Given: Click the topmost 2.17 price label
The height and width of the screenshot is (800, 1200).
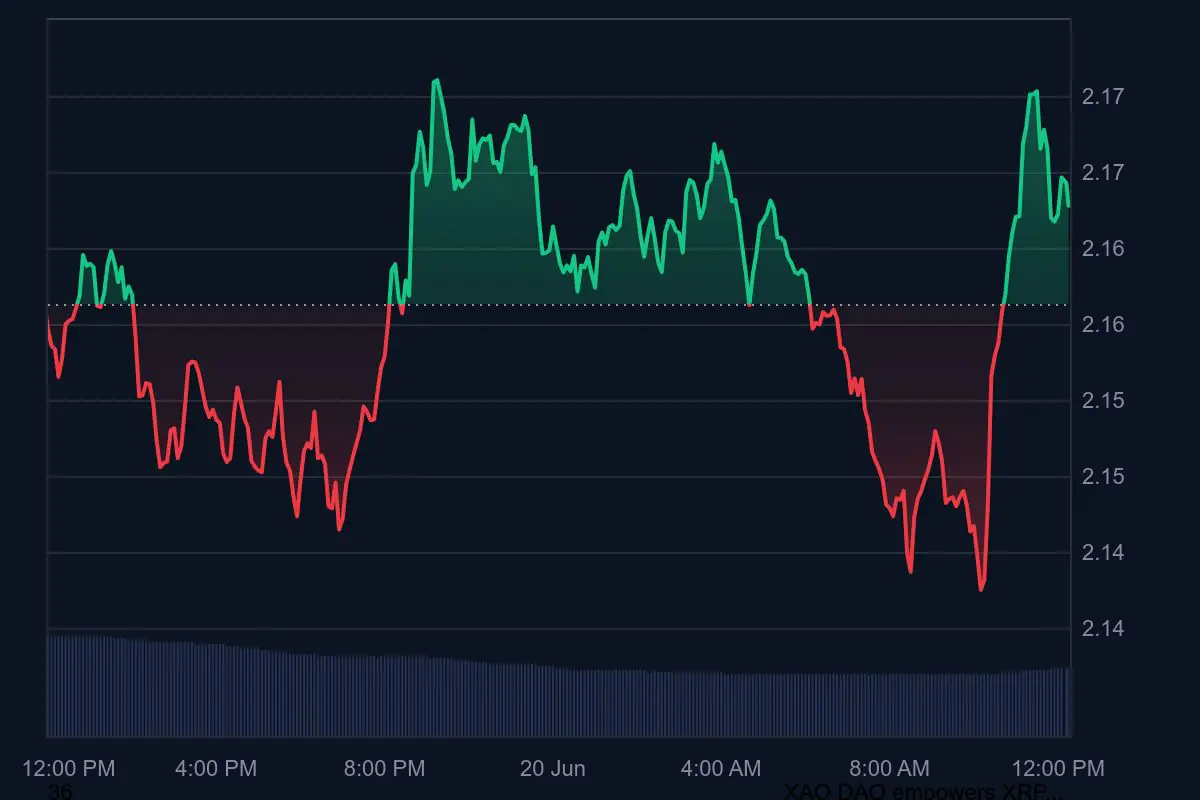Looking at the screenshot, I should point(1103,97).
